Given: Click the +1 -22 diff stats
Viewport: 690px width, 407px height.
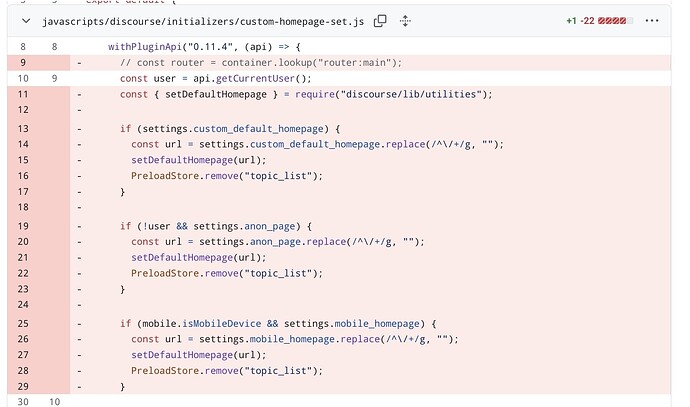Looking at the screenshot, I should (x=580, y=21).
